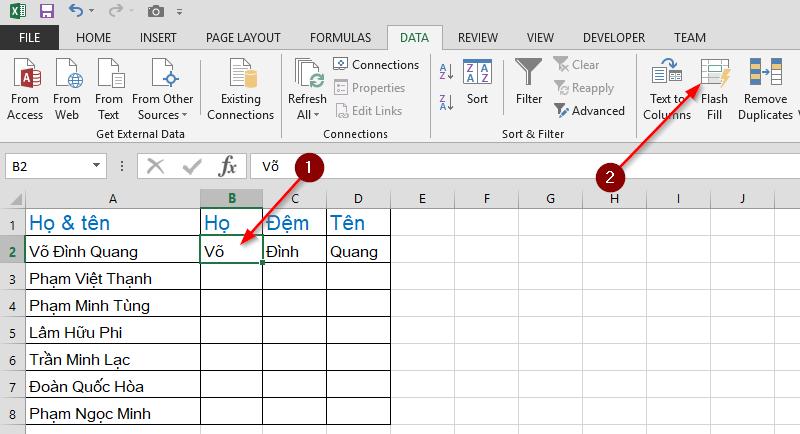Click the Remove Duplicates icon

click(x=765, y=77)
